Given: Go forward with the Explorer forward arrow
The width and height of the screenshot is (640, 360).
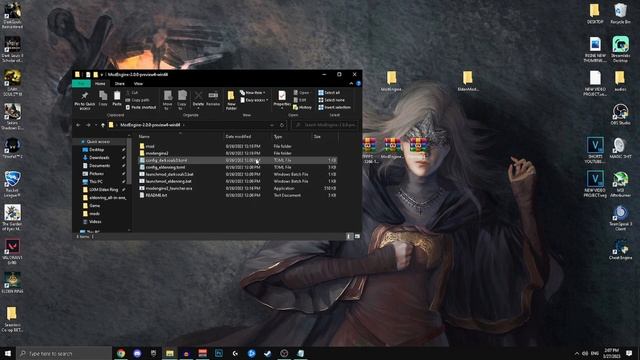Looking at the screenshot, I should point(88,125).
